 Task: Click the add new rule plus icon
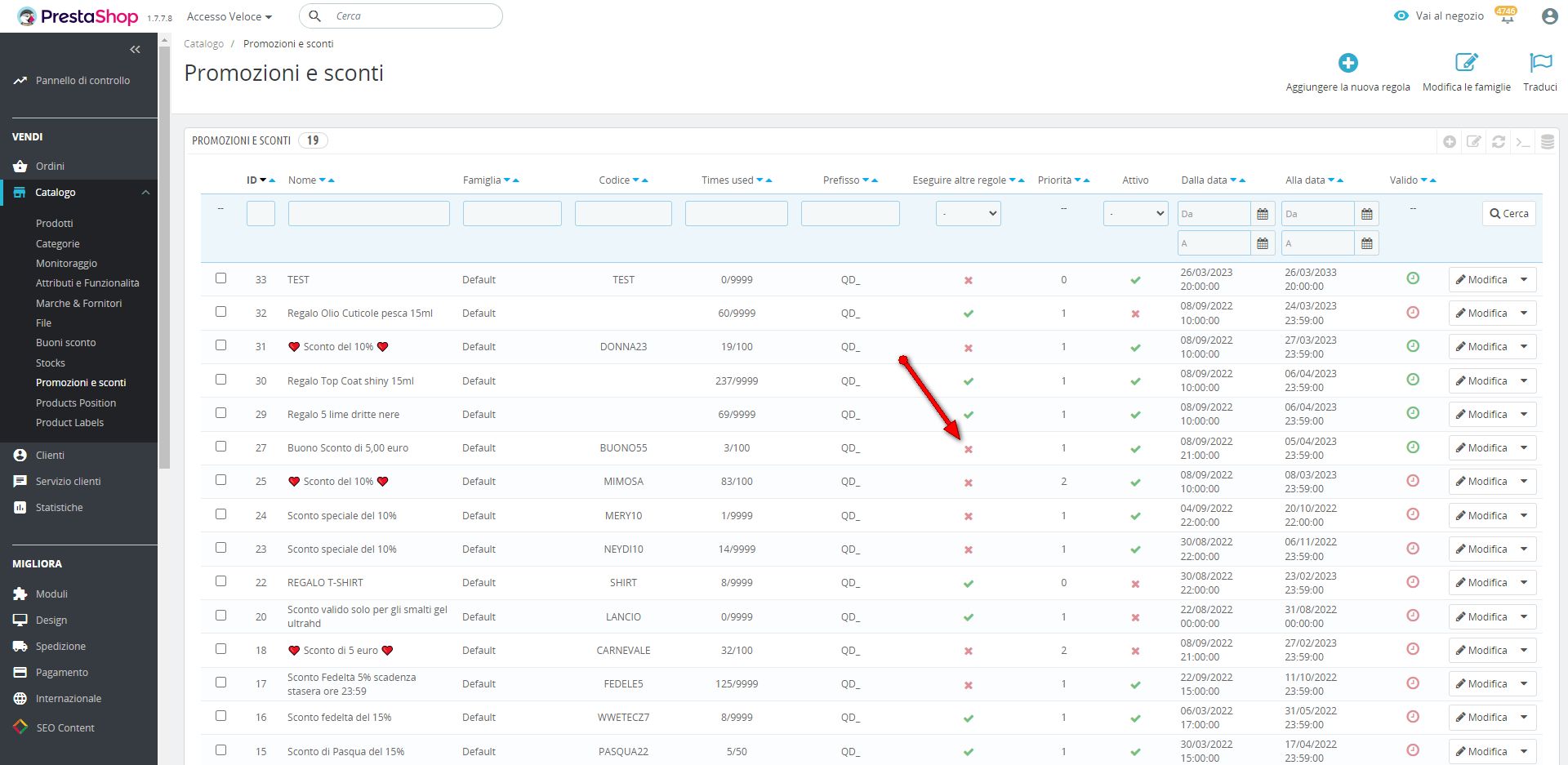pos(1347,63)
